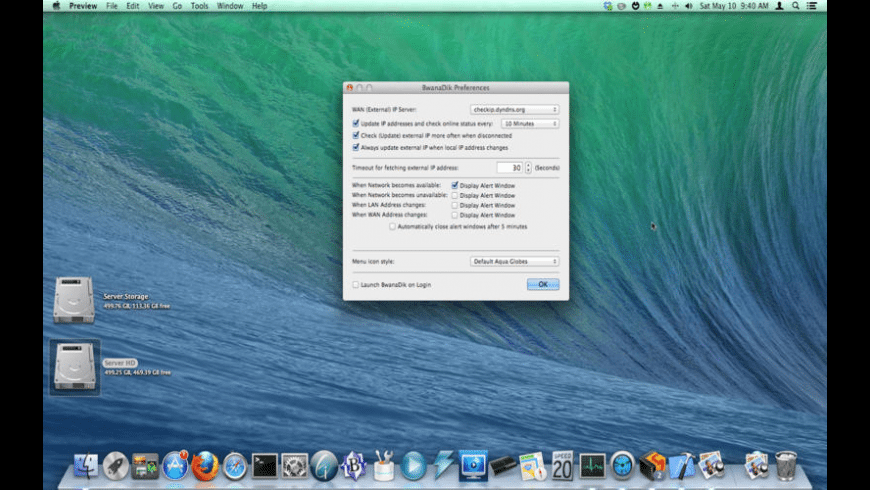Open the Window menu
The height and width of the screenshot is (490, 870).
coord(230,6)
